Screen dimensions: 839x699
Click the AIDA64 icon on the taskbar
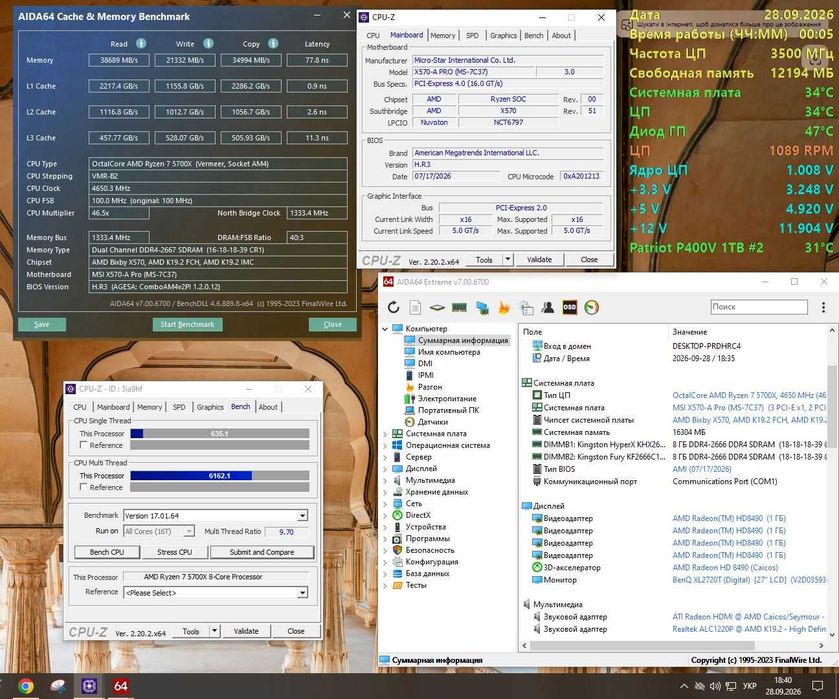click(120, 686)
